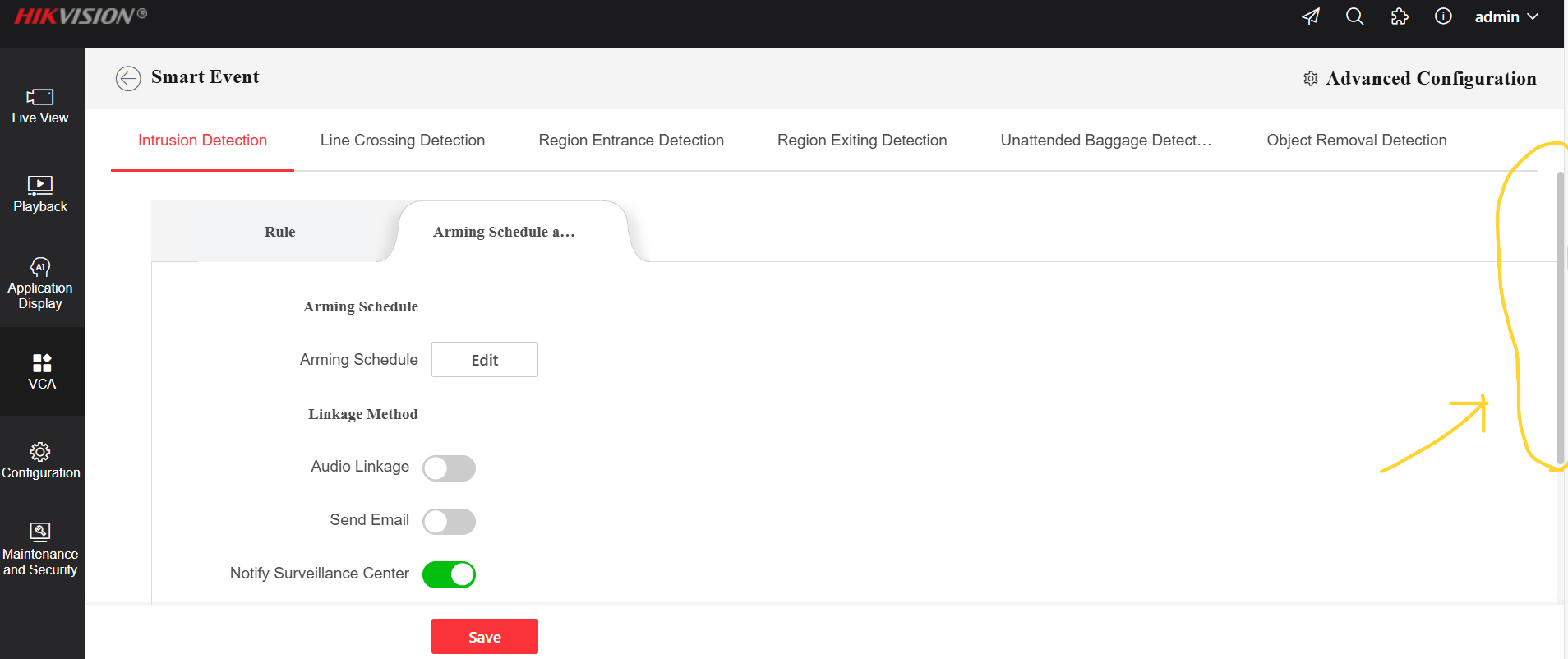Switch to the Rule tab
Screen dimensions: 1568x659
pos(279,232)
